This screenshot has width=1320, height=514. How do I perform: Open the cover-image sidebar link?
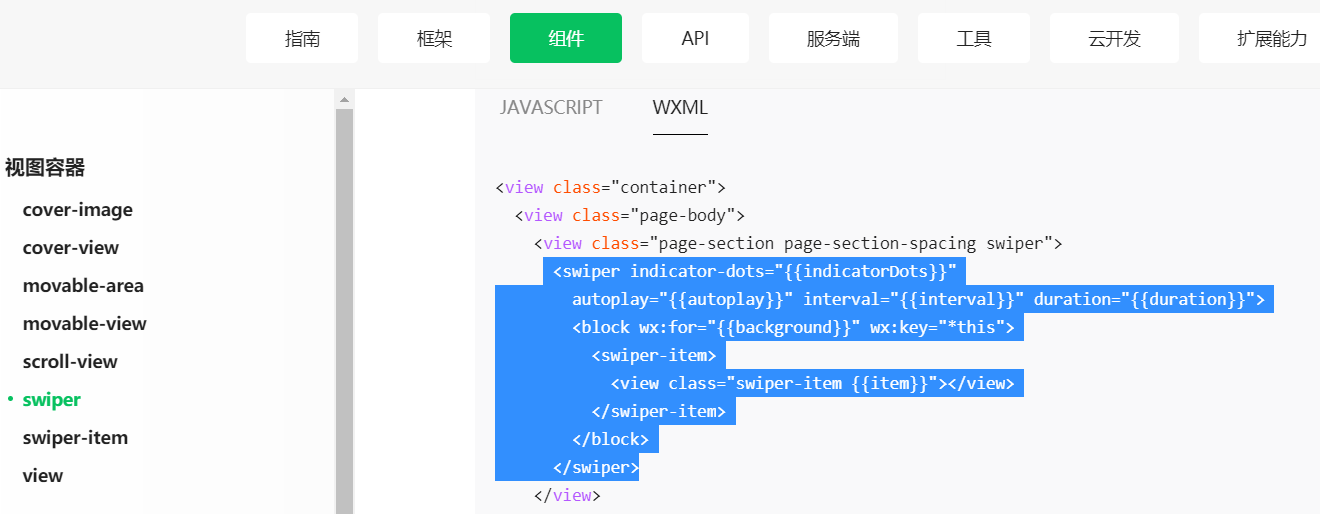tap(78, 210)
